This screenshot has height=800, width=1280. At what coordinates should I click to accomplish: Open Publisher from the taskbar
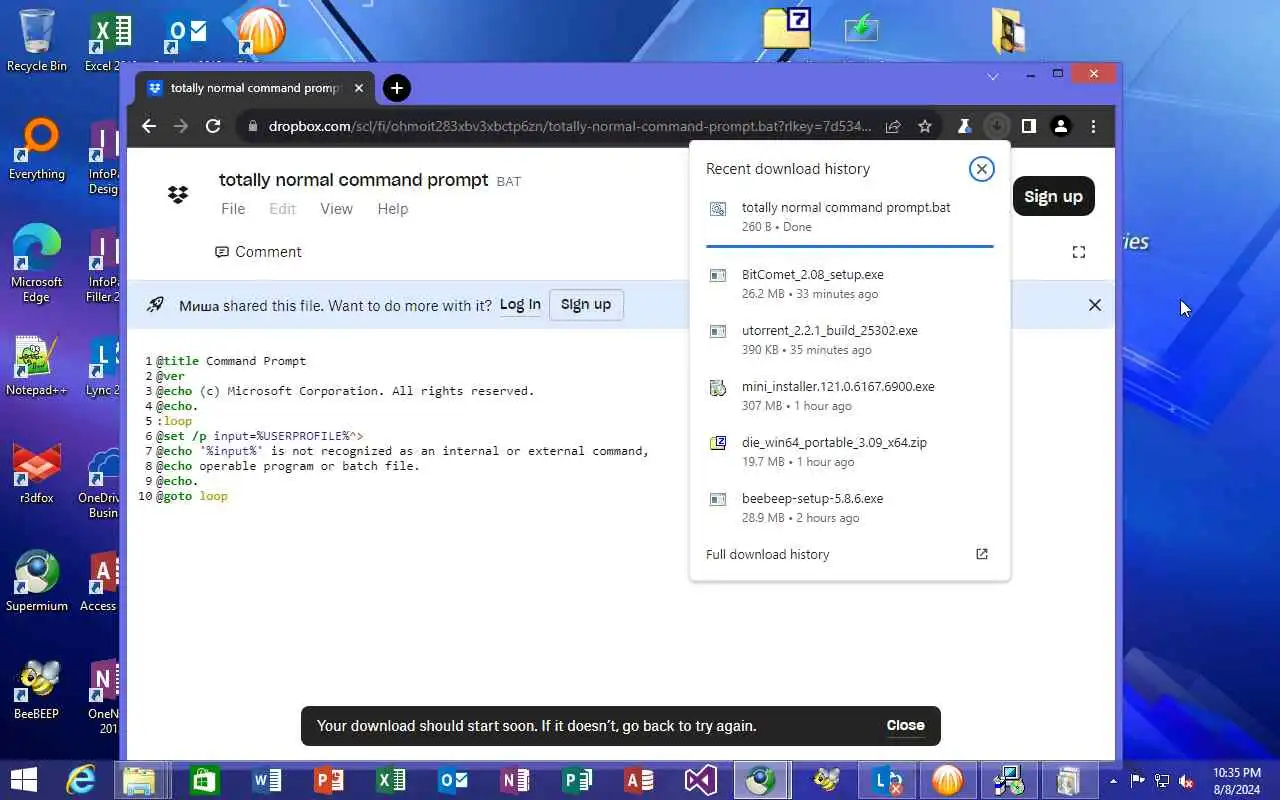pos(577,780)
